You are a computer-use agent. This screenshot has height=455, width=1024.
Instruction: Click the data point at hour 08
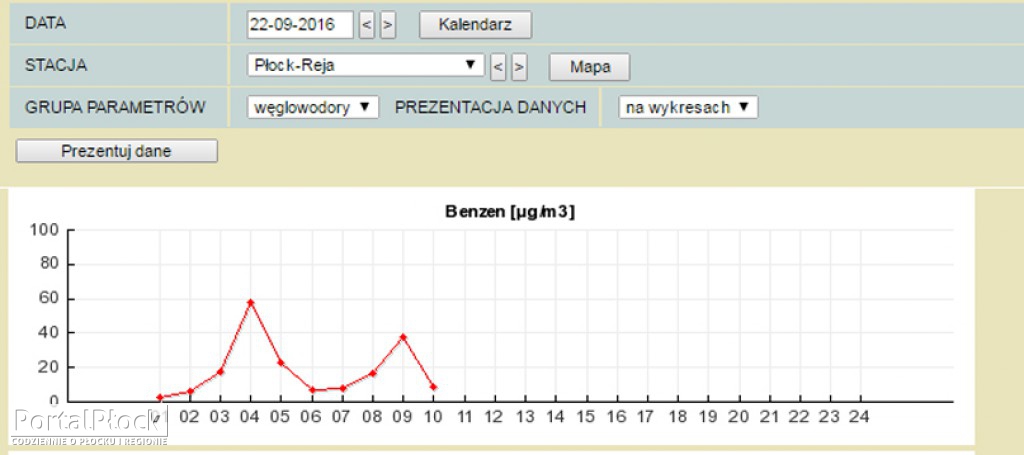pos(372,373)
